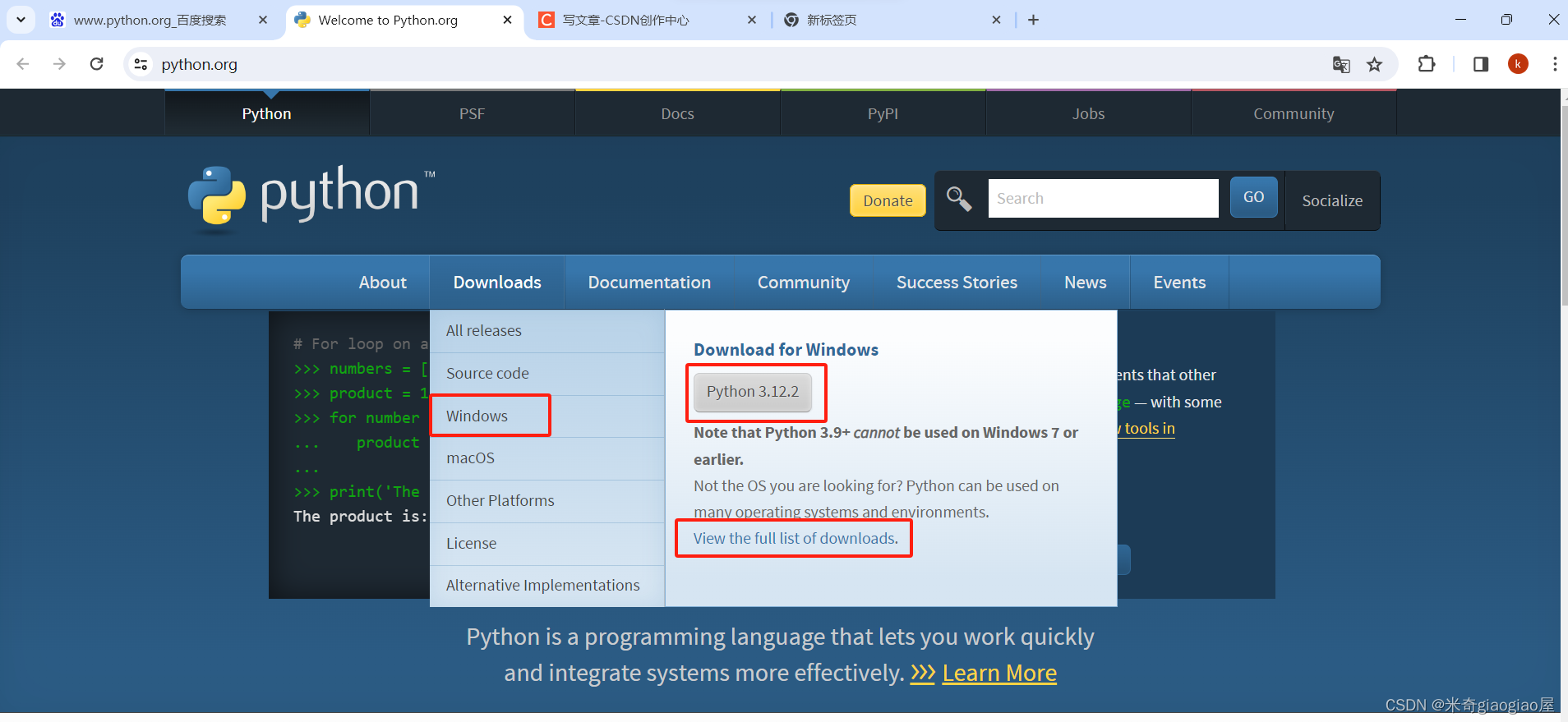1568x722 pixels.
Task: Click the "tools in" link text
Action: 1150,429
